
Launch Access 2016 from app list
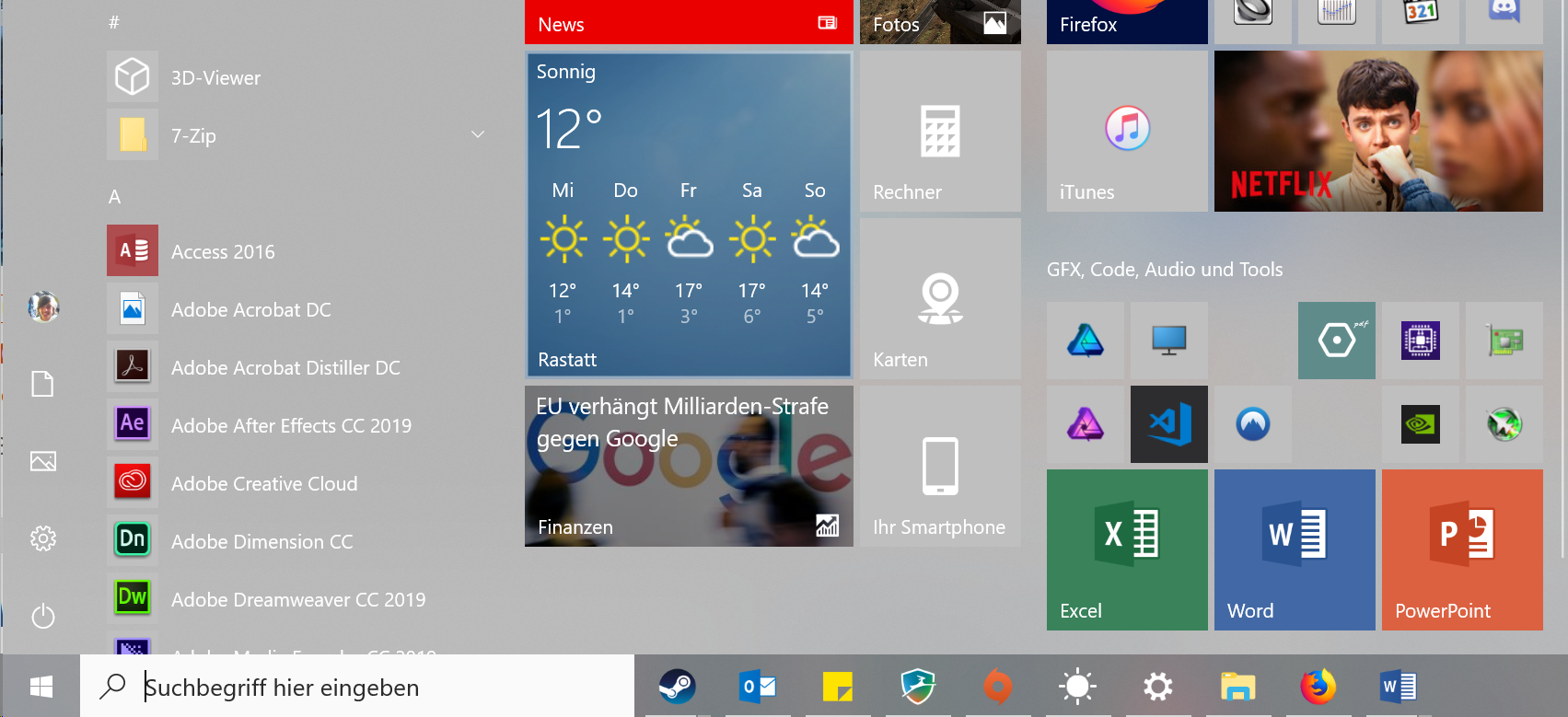pyautogui.click(x=295, y=251)
